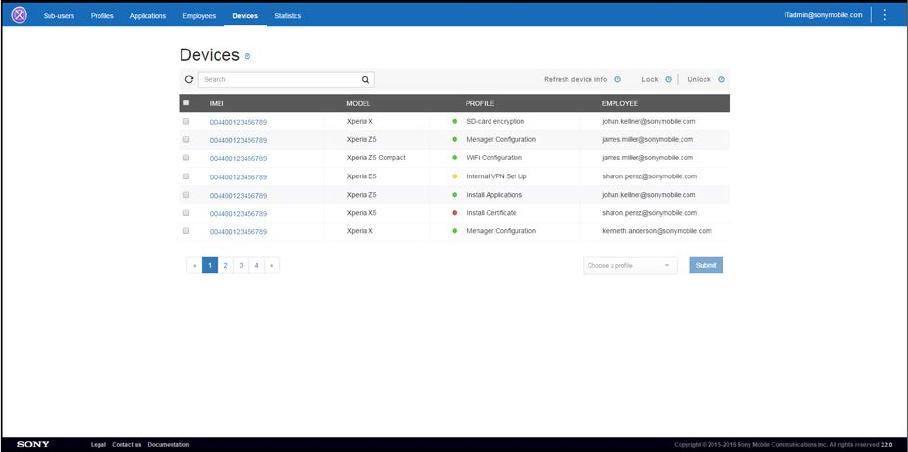Click the red status dot for Install Certificate
Image resolution: width=908 pixels, height=452 pixels.
pyautogui.click(x=455, y=212)
